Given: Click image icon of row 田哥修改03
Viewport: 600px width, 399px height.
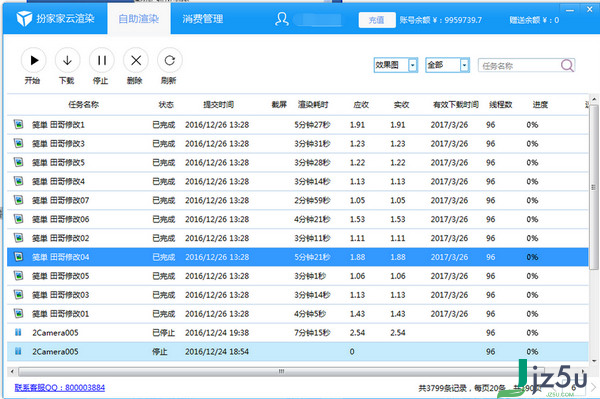Looking at the screenshot, I should tap(18, 295).
